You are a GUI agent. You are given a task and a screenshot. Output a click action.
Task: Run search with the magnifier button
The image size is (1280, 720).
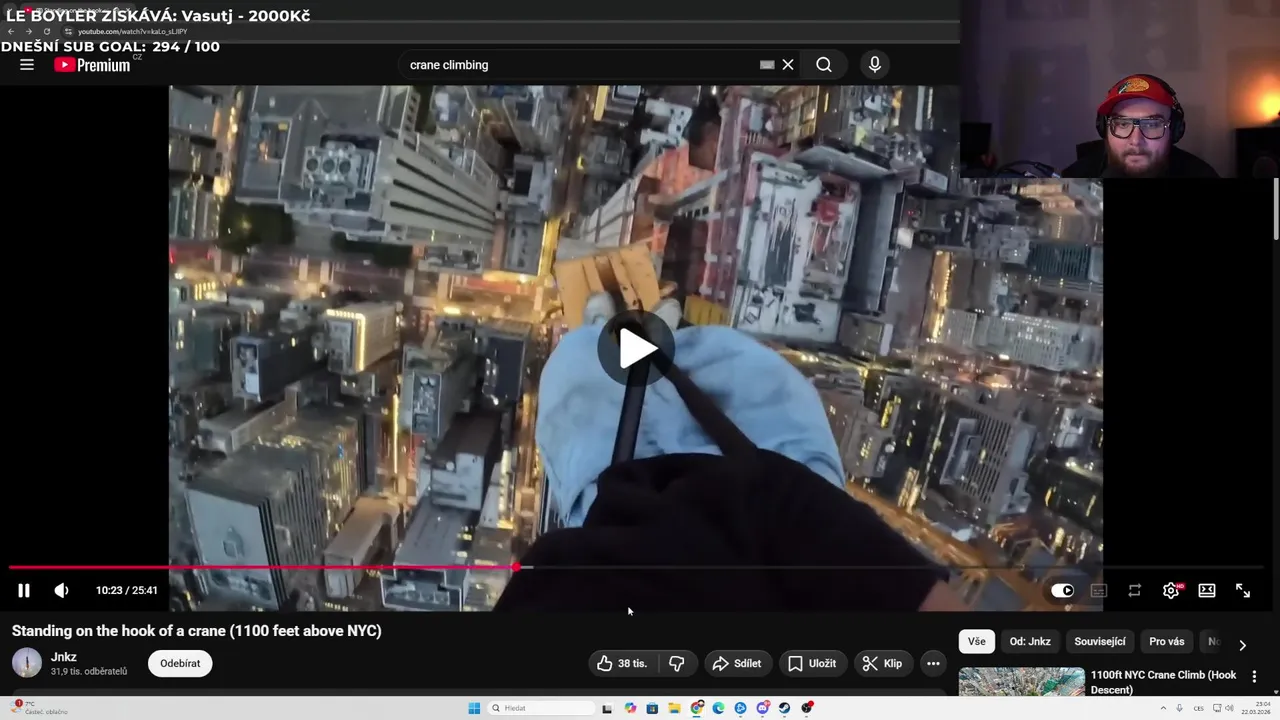click(824, 65)
